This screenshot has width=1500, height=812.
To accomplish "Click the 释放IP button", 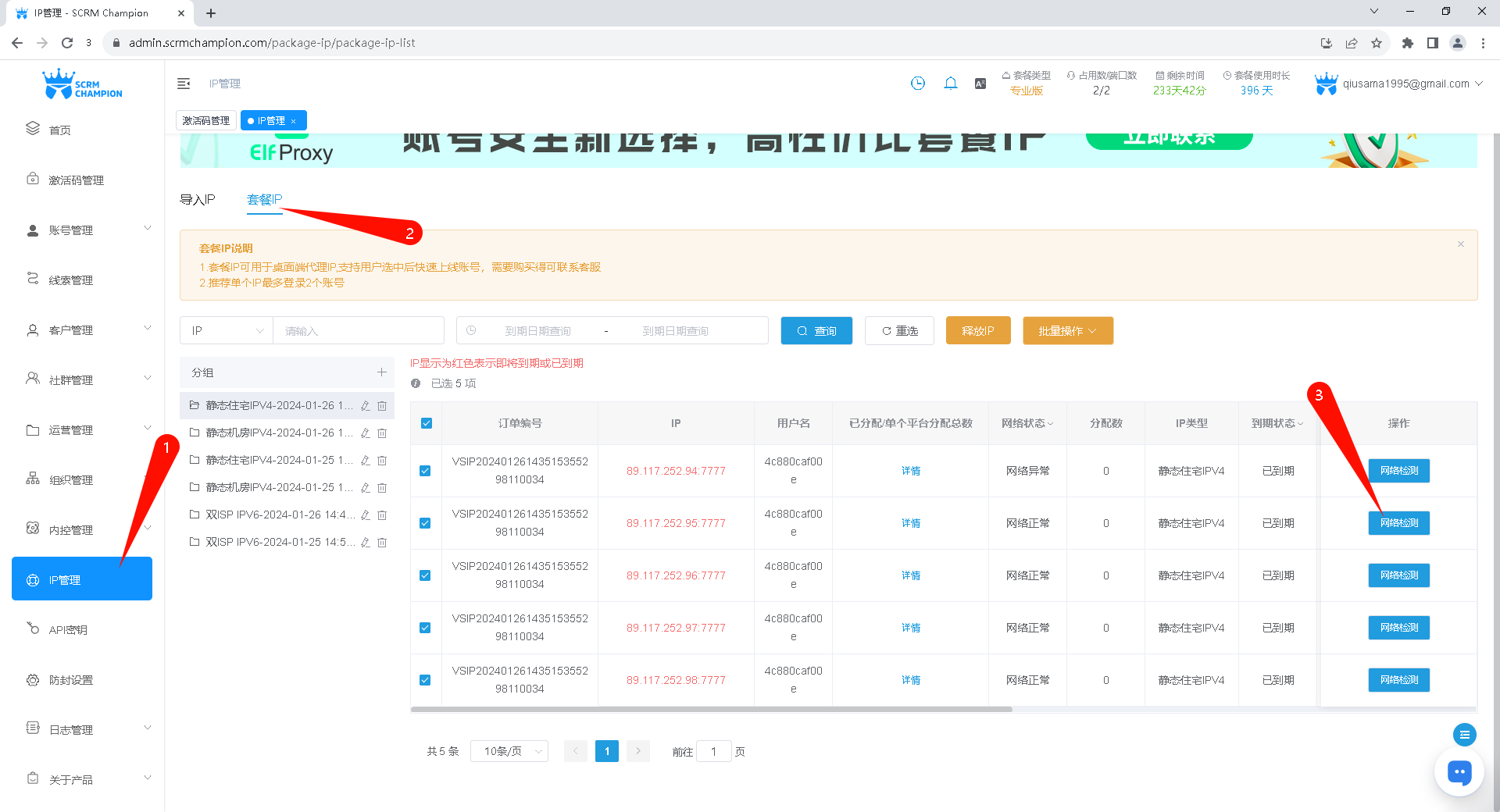I will coord(977,331).
